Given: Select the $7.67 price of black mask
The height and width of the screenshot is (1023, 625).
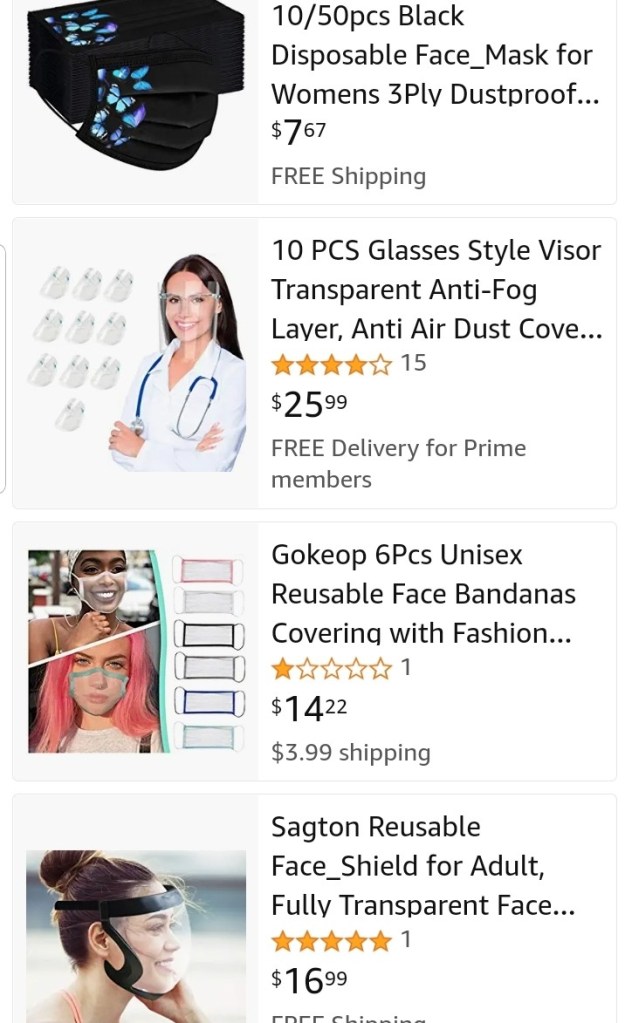Looking at the screenshot, I should pos(298,131).
